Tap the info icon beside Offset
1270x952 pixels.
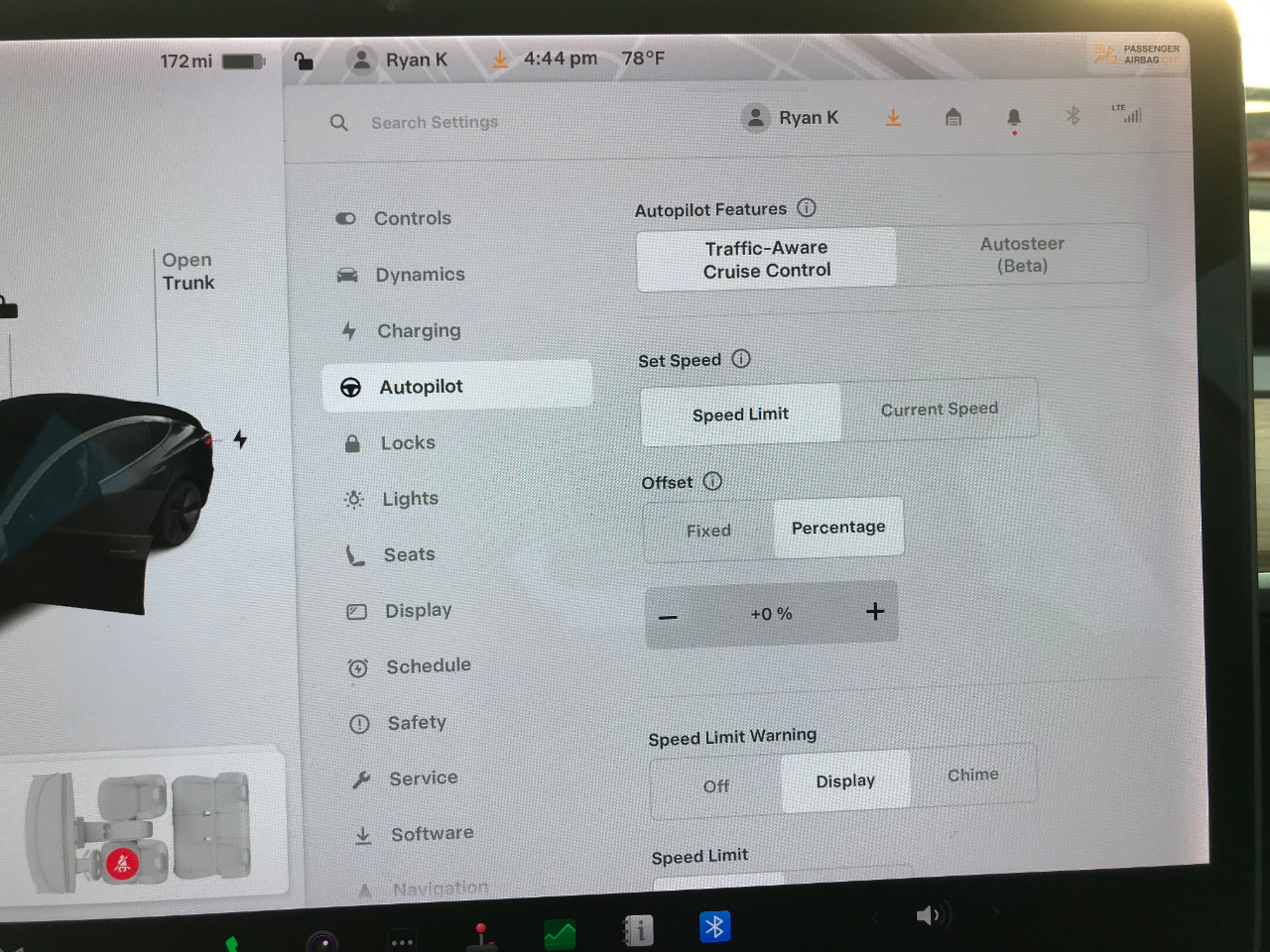pos(712,481)
